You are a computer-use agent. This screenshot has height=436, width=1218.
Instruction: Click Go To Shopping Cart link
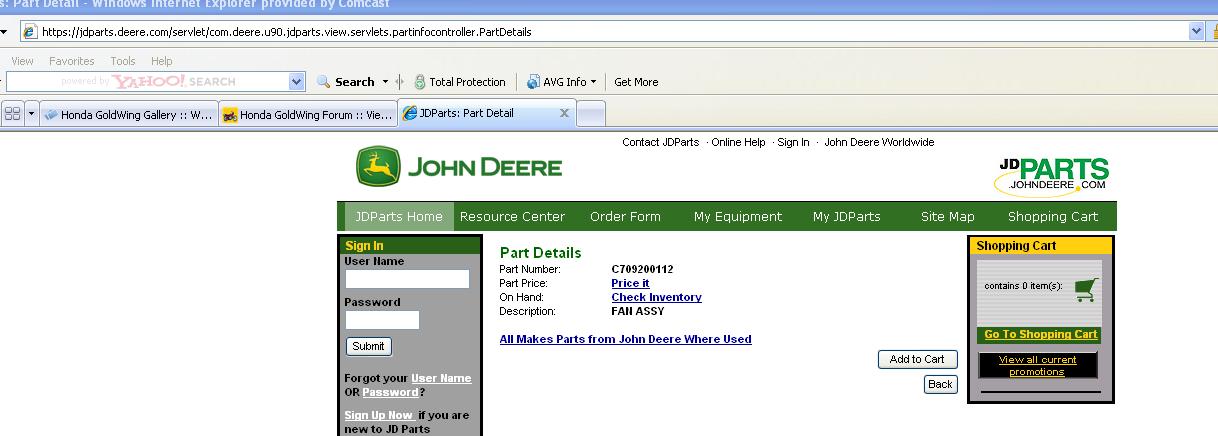pos(1040,334)
